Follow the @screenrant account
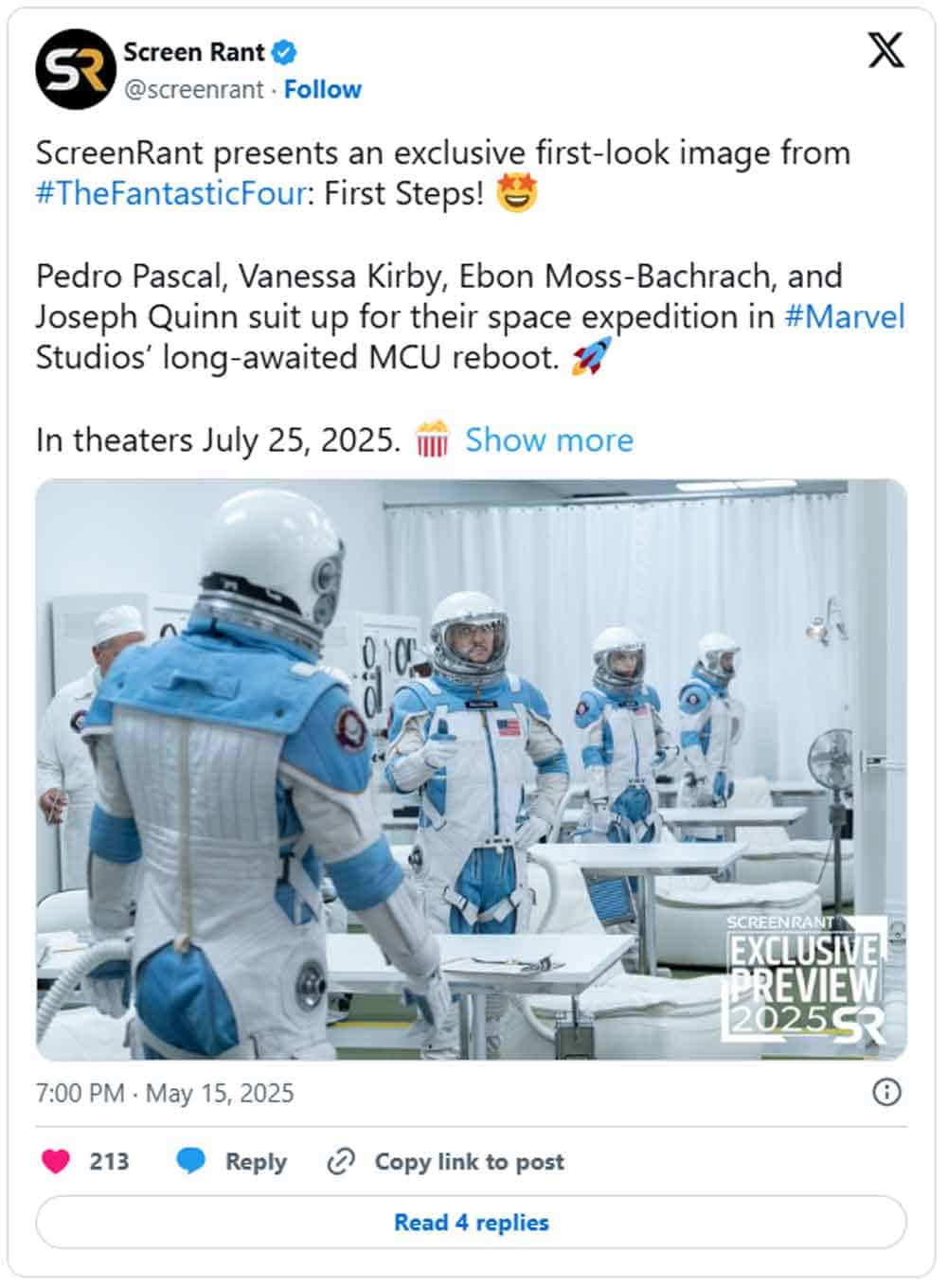 tap(323, 89)
